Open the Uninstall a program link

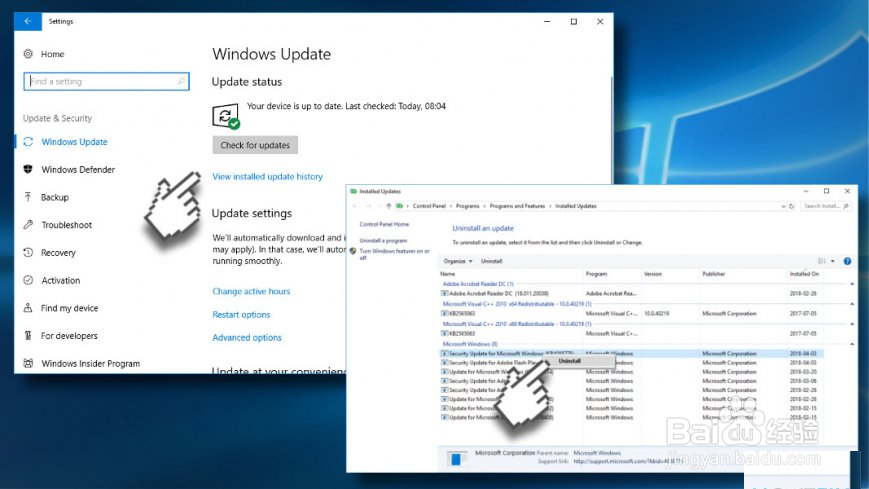click(383, 241)
